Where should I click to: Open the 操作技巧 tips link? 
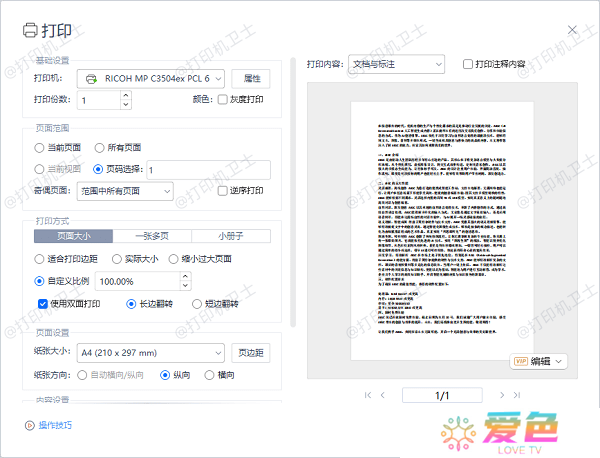pos(55,425)
